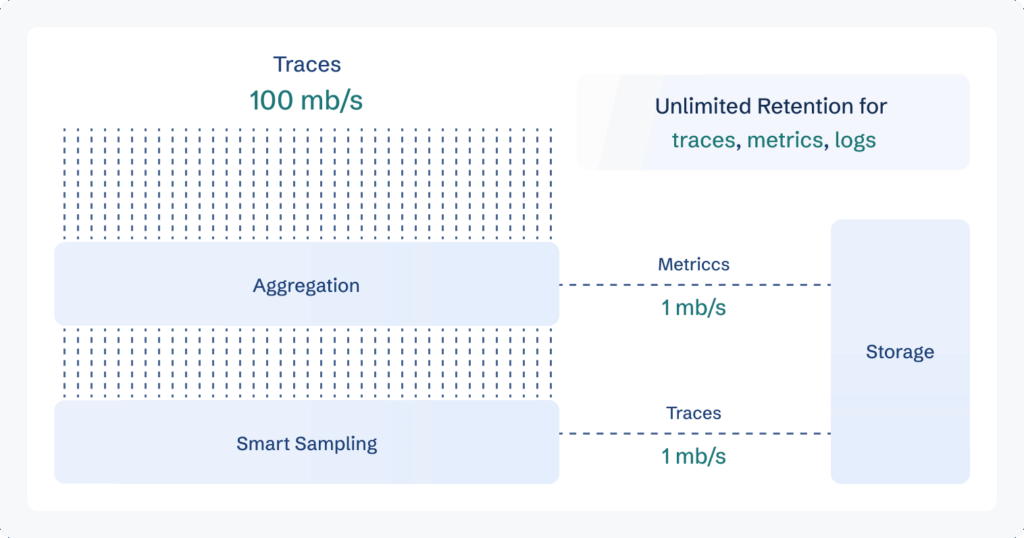
Task: Open the green traces link
Action: [703, 140]
